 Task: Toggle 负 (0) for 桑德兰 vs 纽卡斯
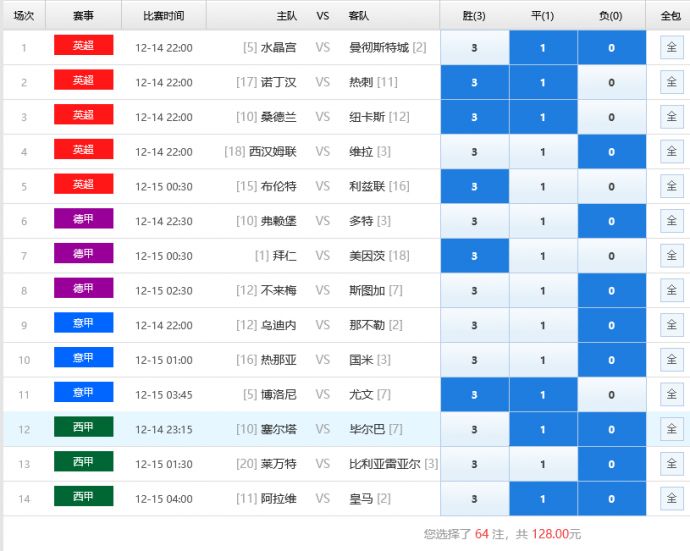click(x=612, y=117)
